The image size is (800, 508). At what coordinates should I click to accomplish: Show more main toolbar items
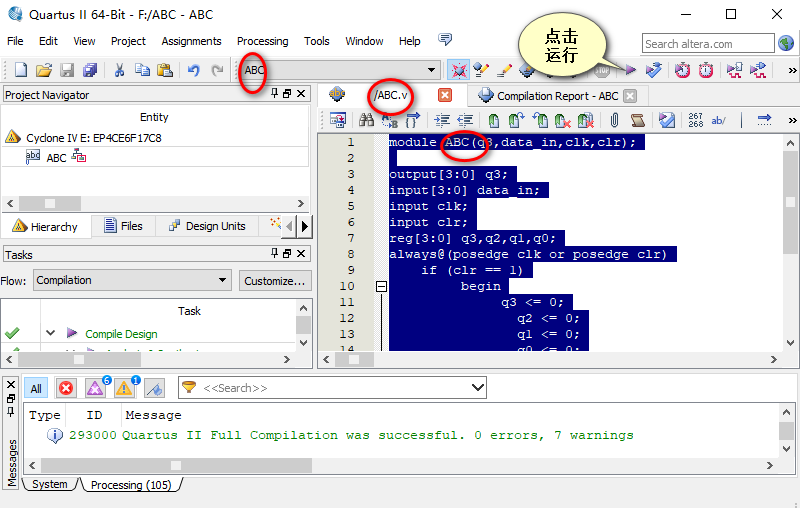pyautogui.click(x=792, y=70)
